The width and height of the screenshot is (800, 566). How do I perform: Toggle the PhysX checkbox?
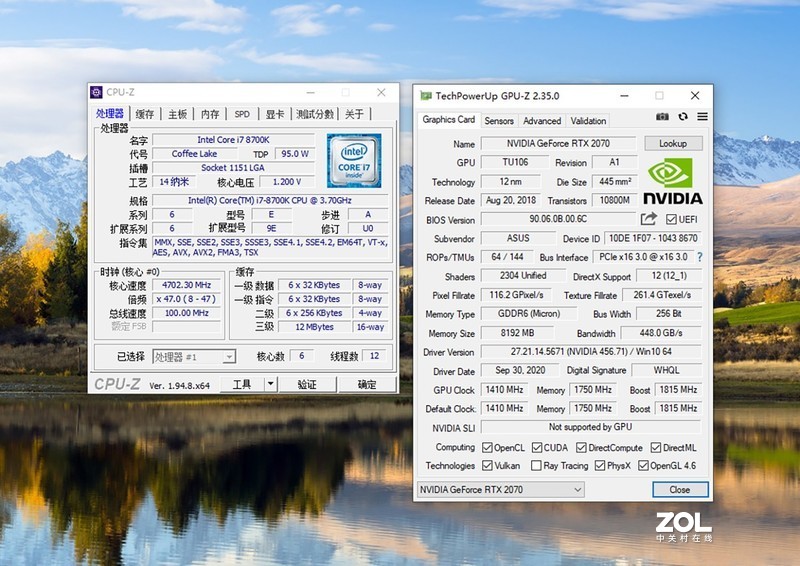pos(600,465)
